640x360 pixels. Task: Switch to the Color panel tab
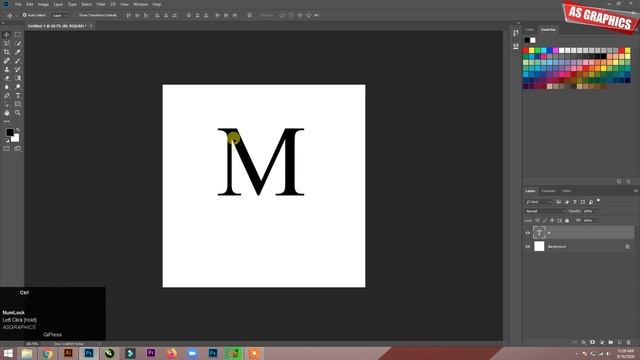click(x=530, y=29)
